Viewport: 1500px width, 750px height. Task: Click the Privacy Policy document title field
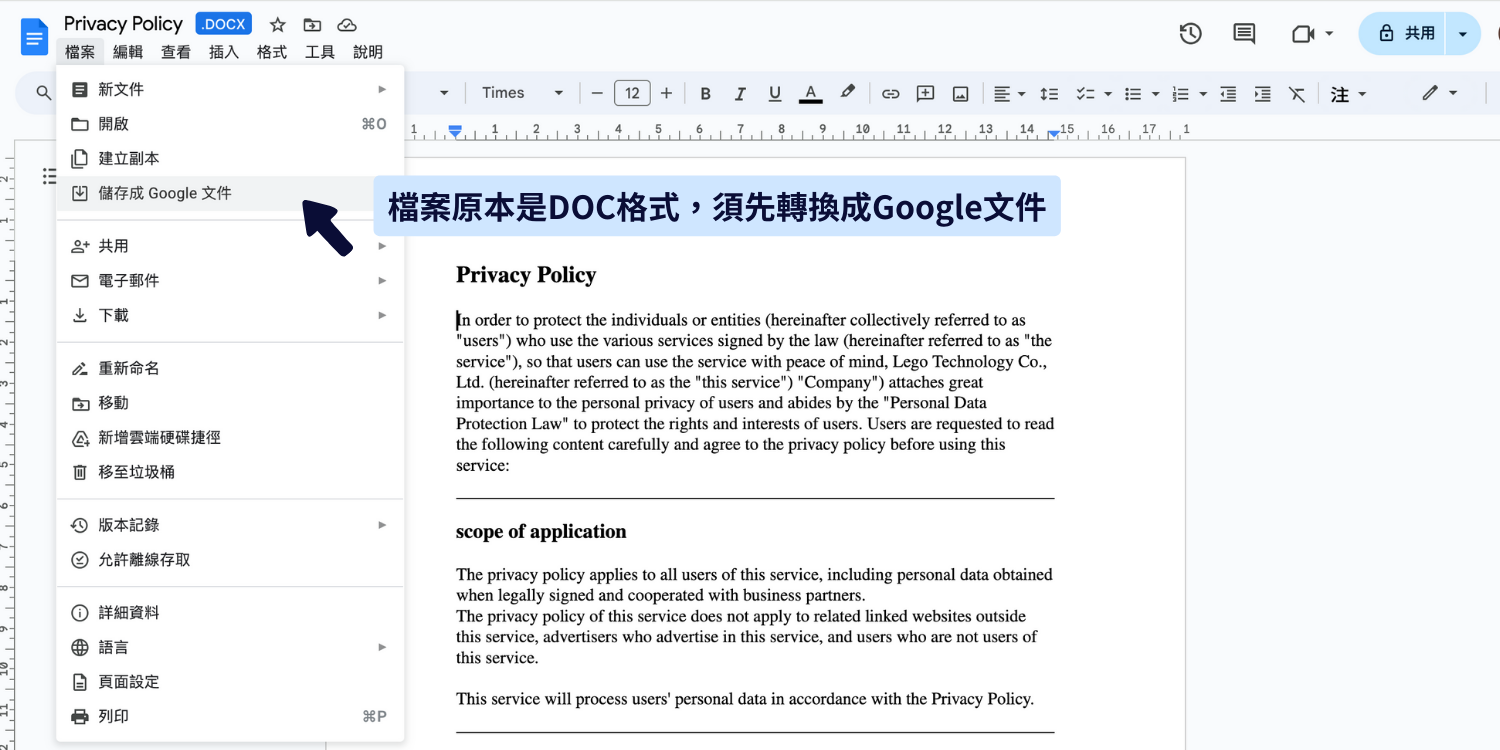pyautogui.click(x=123, y=24)
